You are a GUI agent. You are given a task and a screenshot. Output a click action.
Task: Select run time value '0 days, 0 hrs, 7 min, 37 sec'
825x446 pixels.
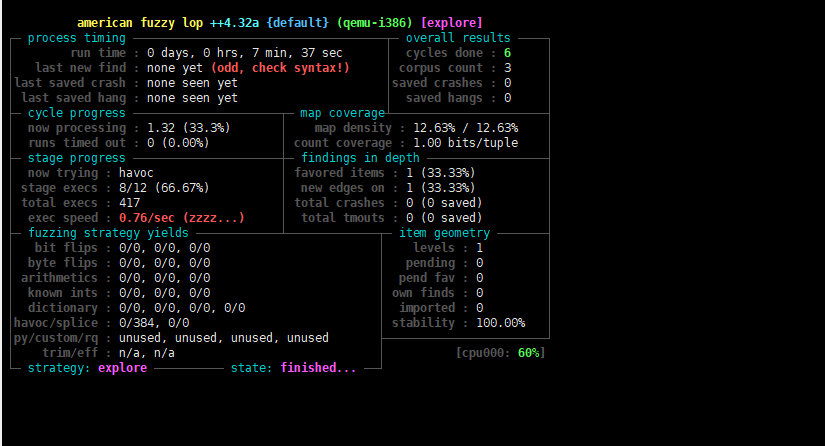point(245,53)
